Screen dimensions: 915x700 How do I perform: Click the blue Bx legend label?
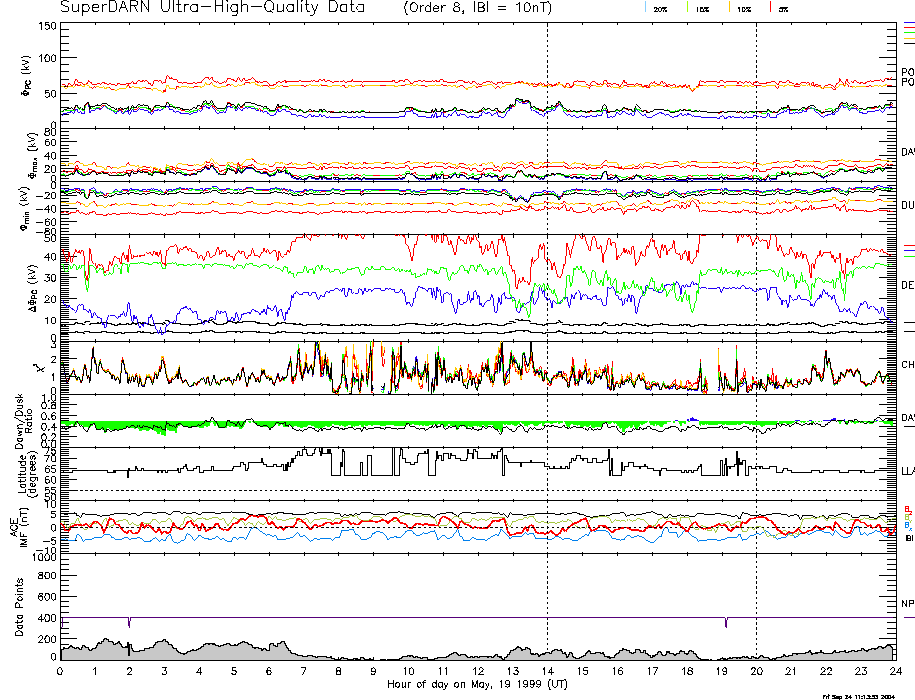(908, 525)
